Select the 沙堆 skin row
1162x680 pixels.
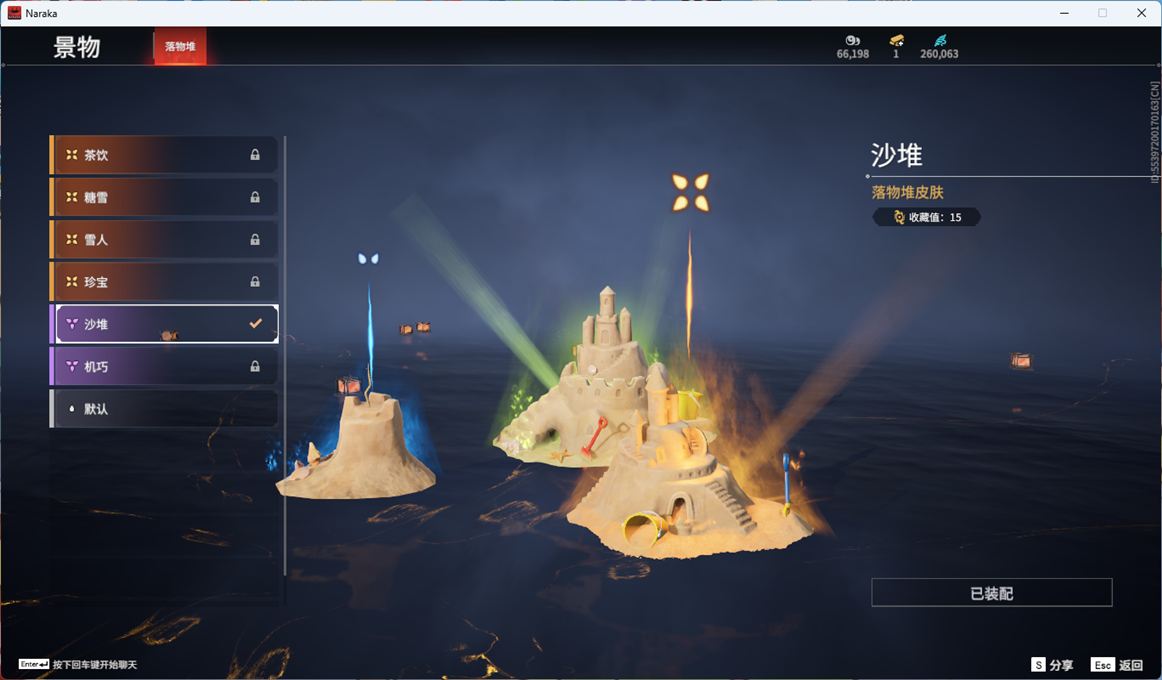click(x=164, y=324)
